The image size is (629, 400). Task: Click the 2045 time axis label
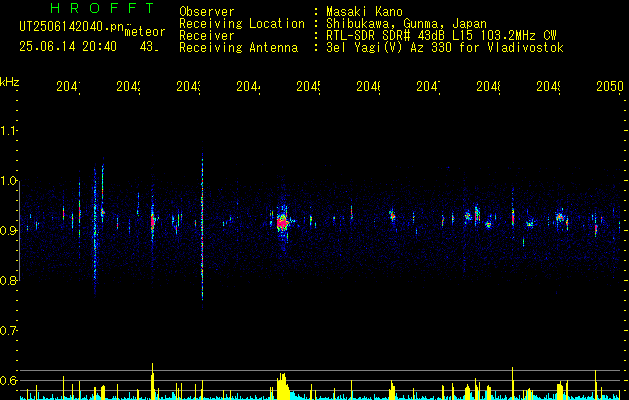tap(308, 86)
